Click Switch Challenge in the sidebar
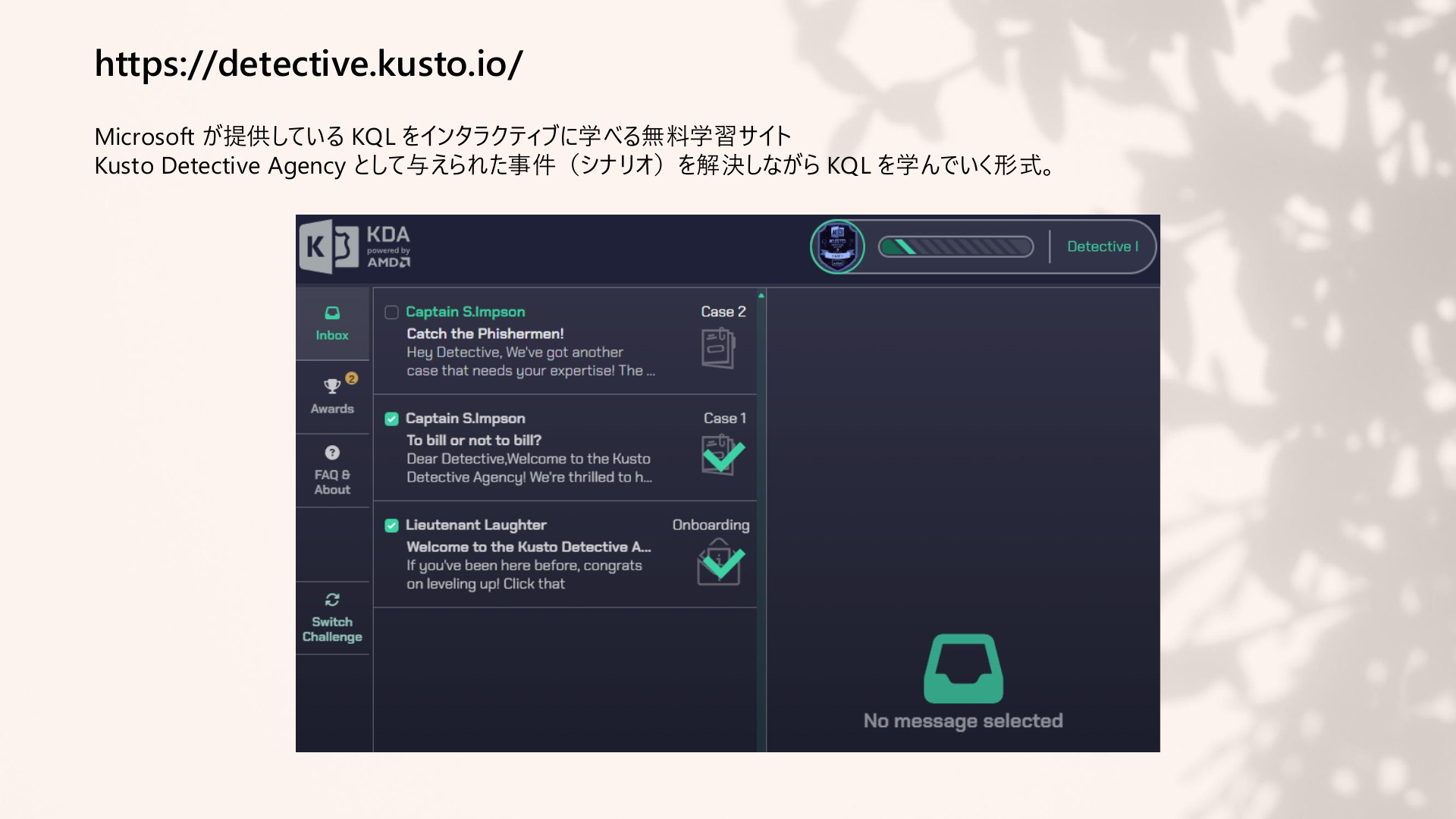 [332, 618]
